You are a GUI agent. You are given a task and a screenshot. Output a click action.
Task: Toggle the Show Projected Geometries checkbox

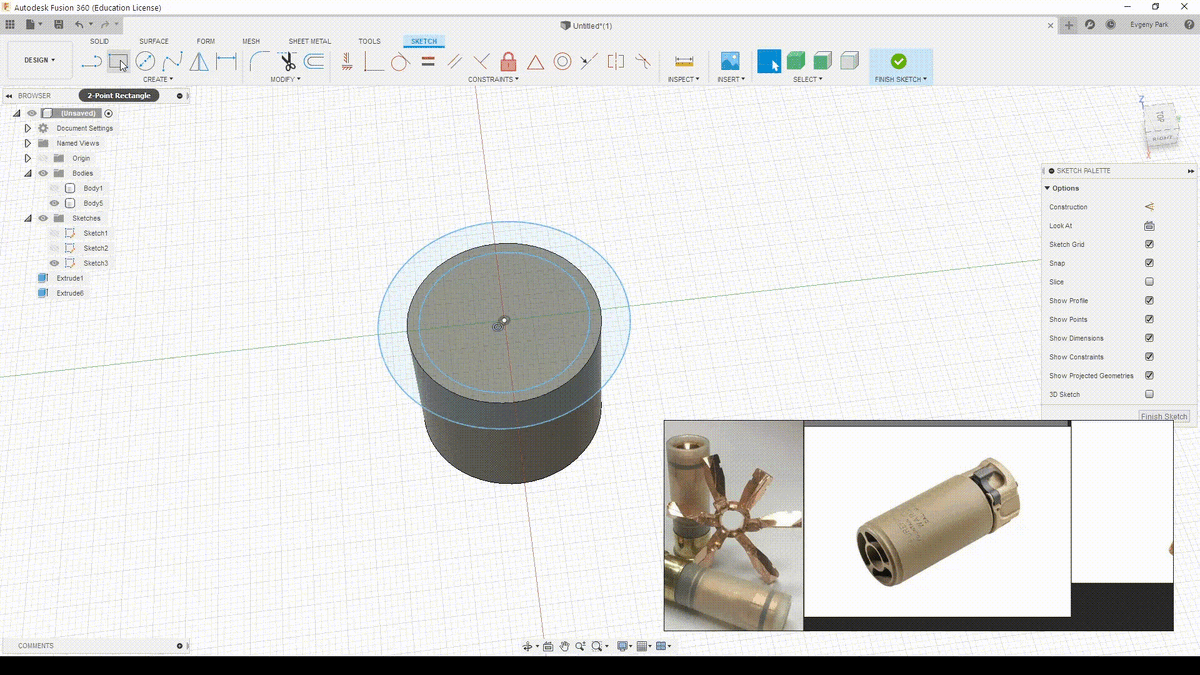pos(1149,375)
